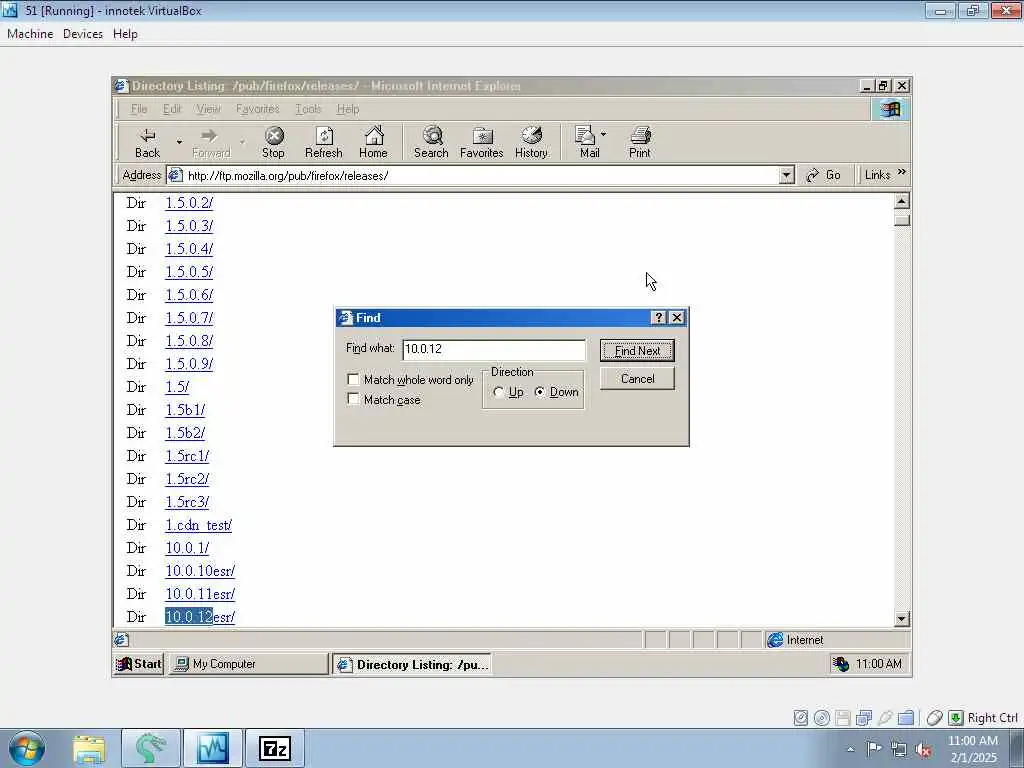Open the VirtualBox Devices menu
Screen dimensions: 1024x768
[83, 34]
